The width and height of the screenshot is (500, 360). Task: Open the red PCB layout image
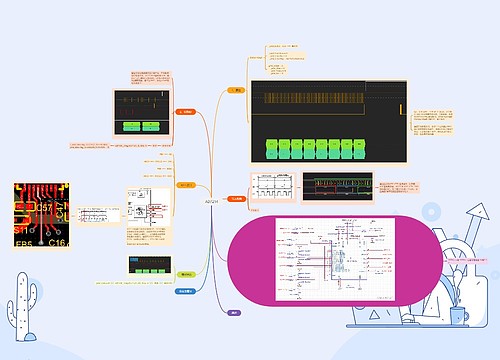(42, 215)
